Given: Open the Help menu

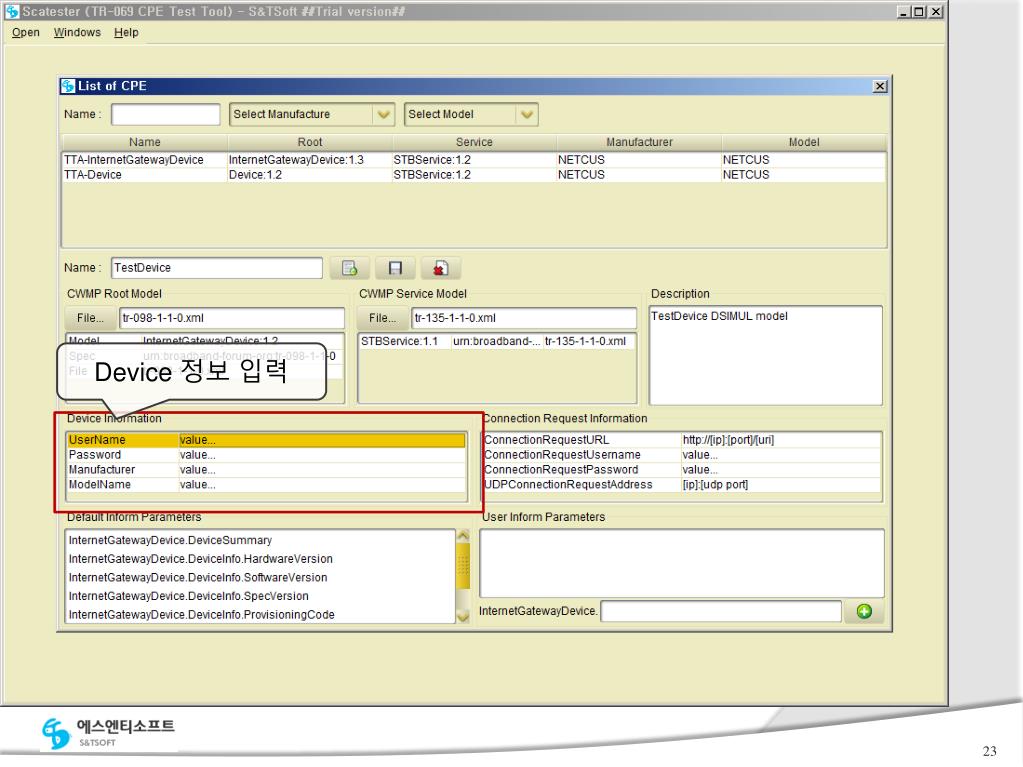Looking at the screenshot, I should (x=126, y=33).
